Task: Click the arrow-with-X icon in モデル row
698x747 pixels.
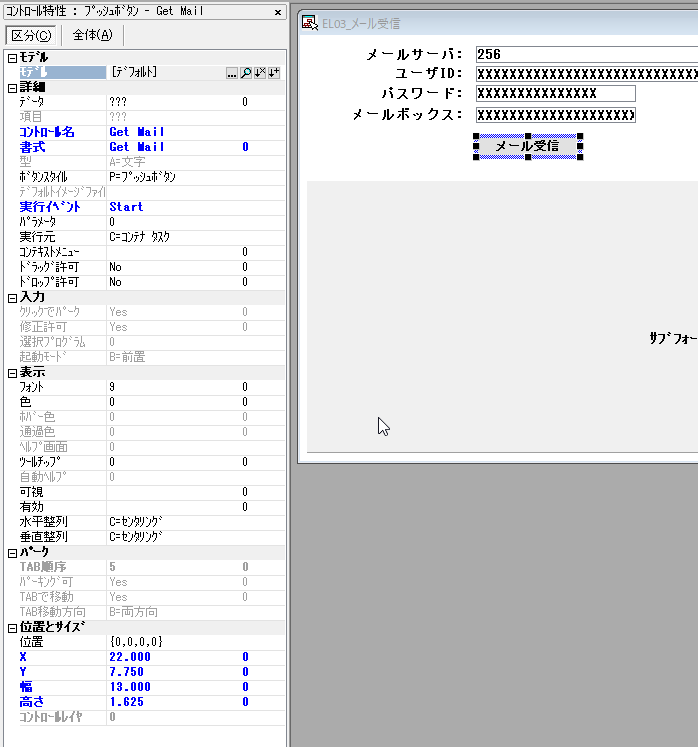Action: (x=260, y=73)
